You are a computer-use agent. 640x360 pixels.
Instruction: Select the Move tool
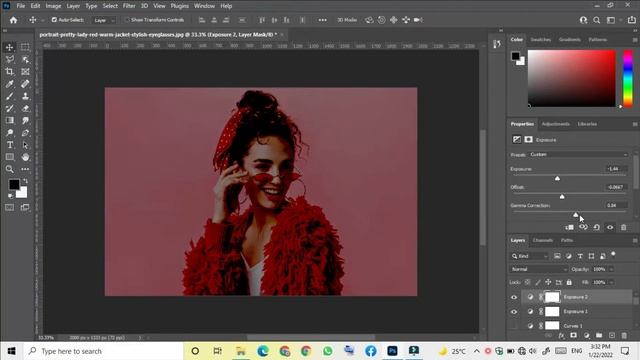(x=9, y=47)
